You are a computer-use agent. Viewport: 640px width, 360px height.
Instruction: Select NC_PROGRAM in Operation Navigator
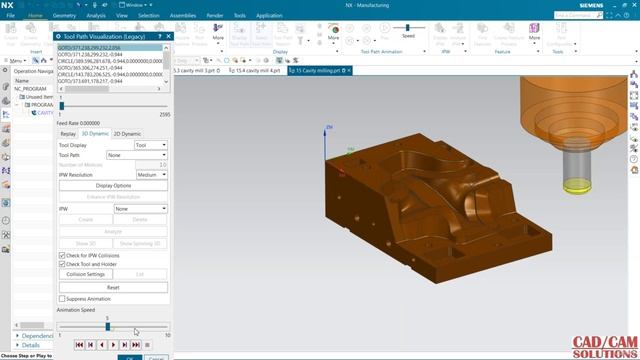click(x=30, y=89)
